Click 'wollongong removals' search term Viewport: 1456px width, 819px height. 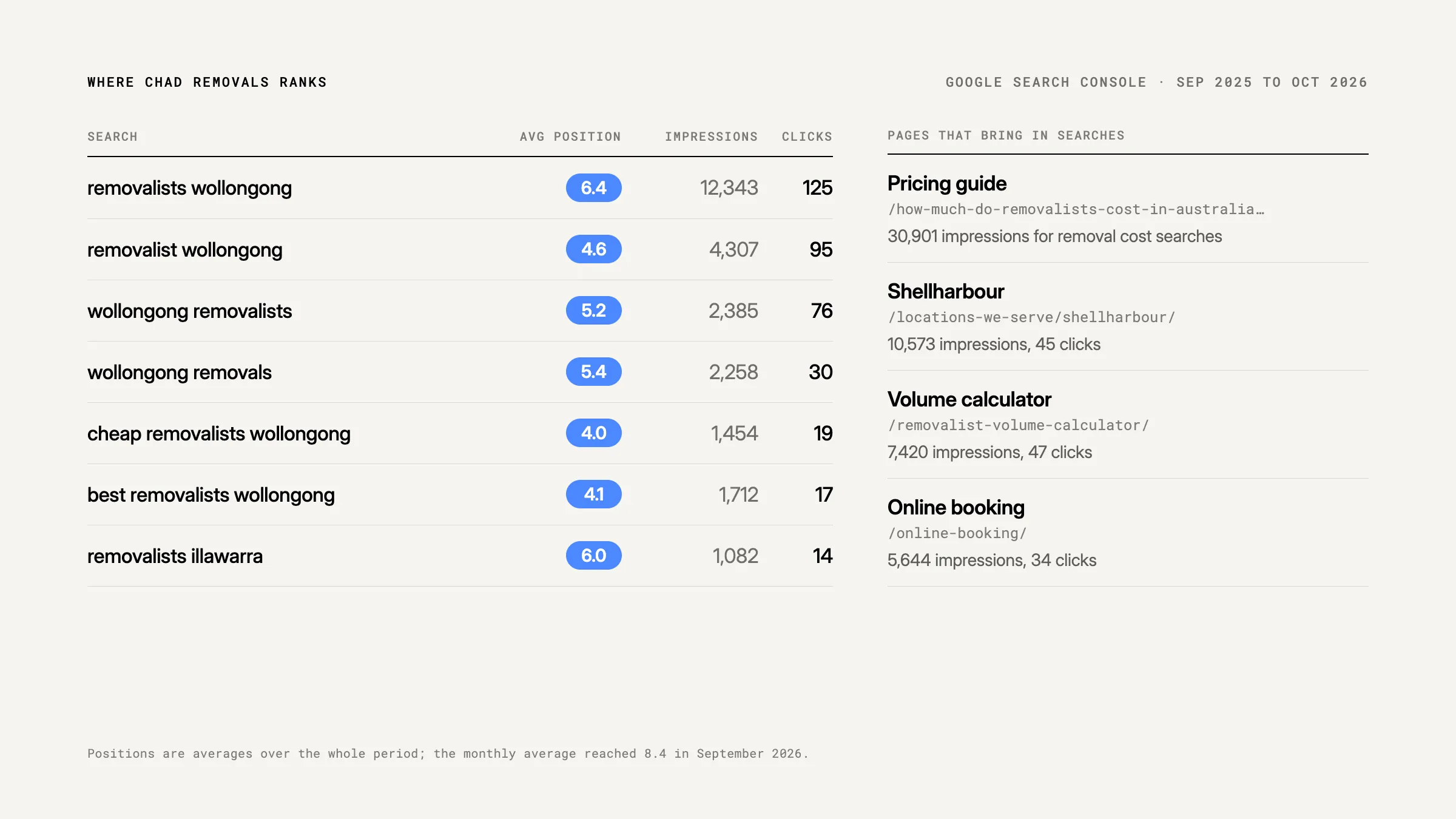point(179,372)
